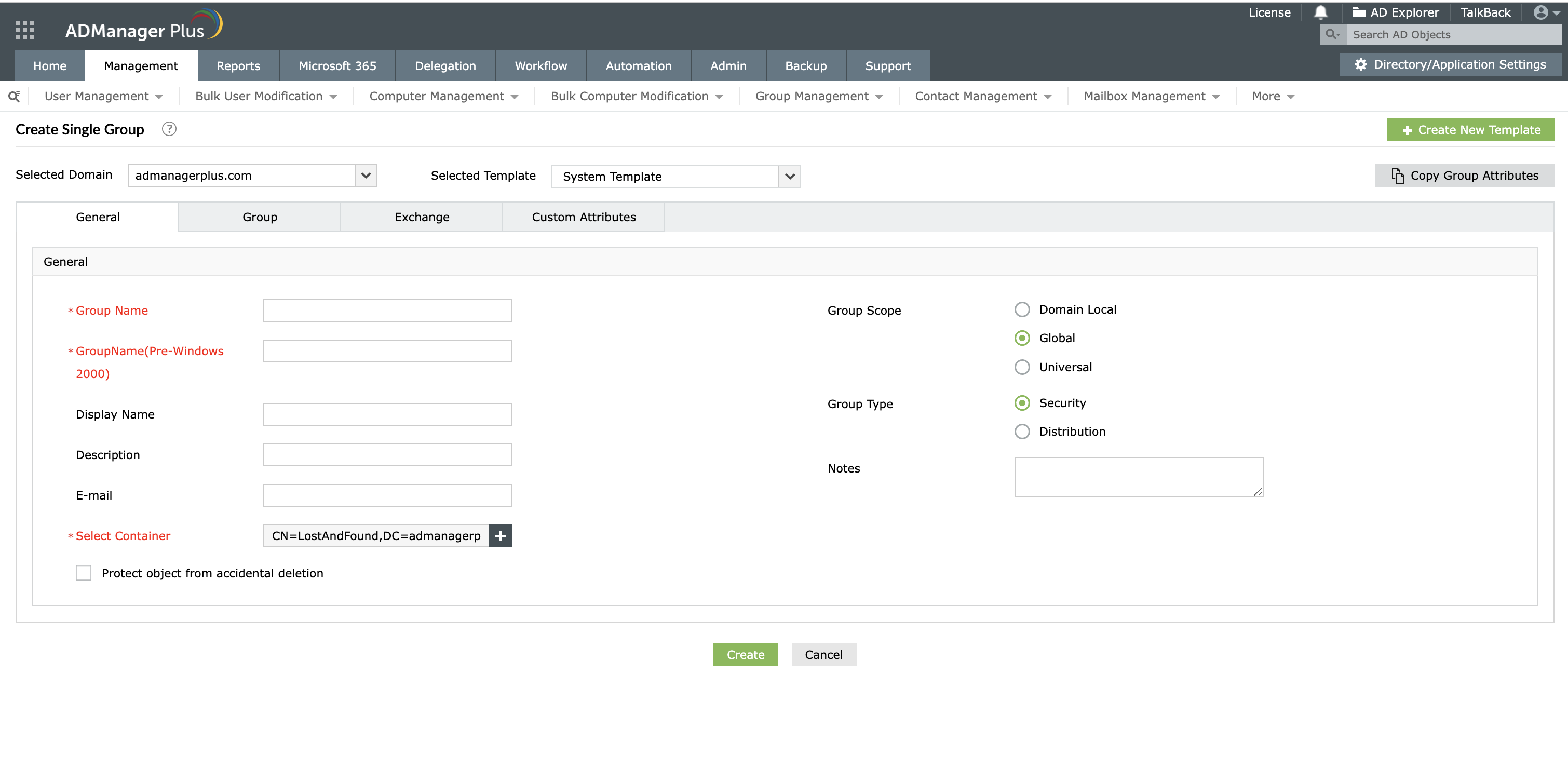Expand the Selected Template dropdown
This screenshot has height=782, width=1568.
click(790, 177)
